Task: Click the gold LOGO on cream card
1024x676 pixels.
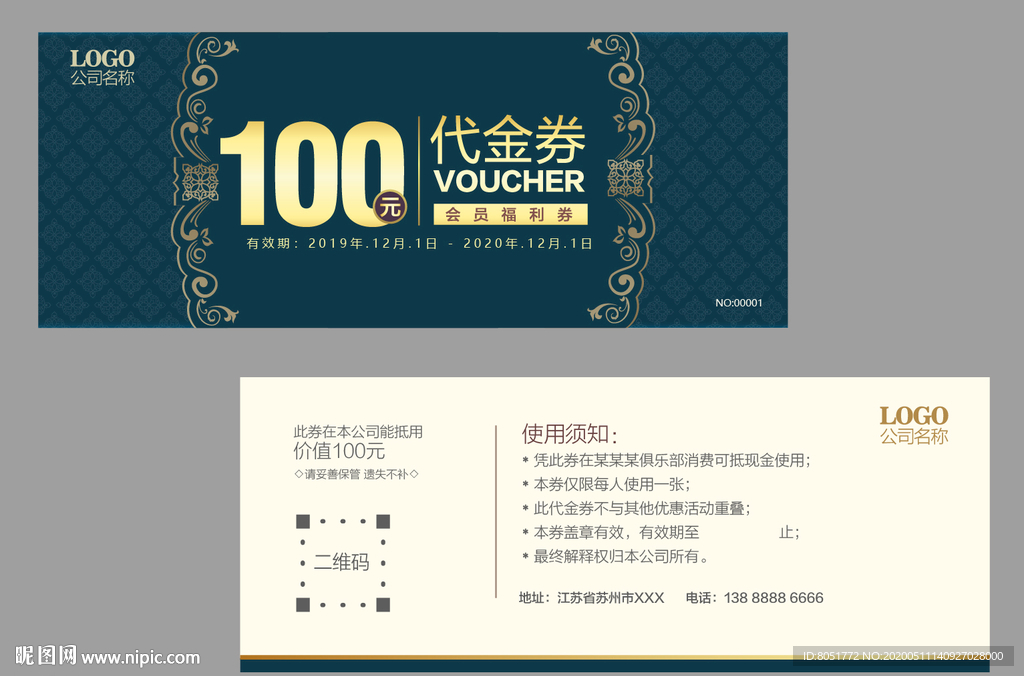Action: click(914, 415)
